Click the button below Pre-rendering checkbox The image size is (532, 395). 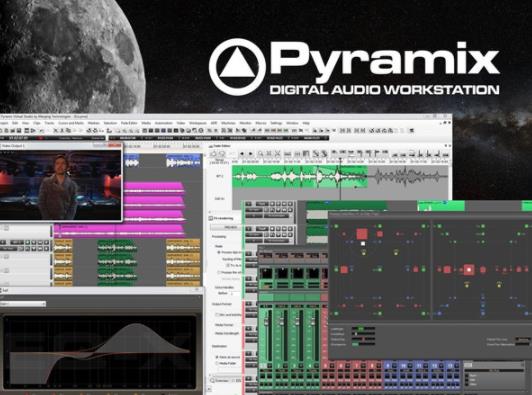point(225,227)
